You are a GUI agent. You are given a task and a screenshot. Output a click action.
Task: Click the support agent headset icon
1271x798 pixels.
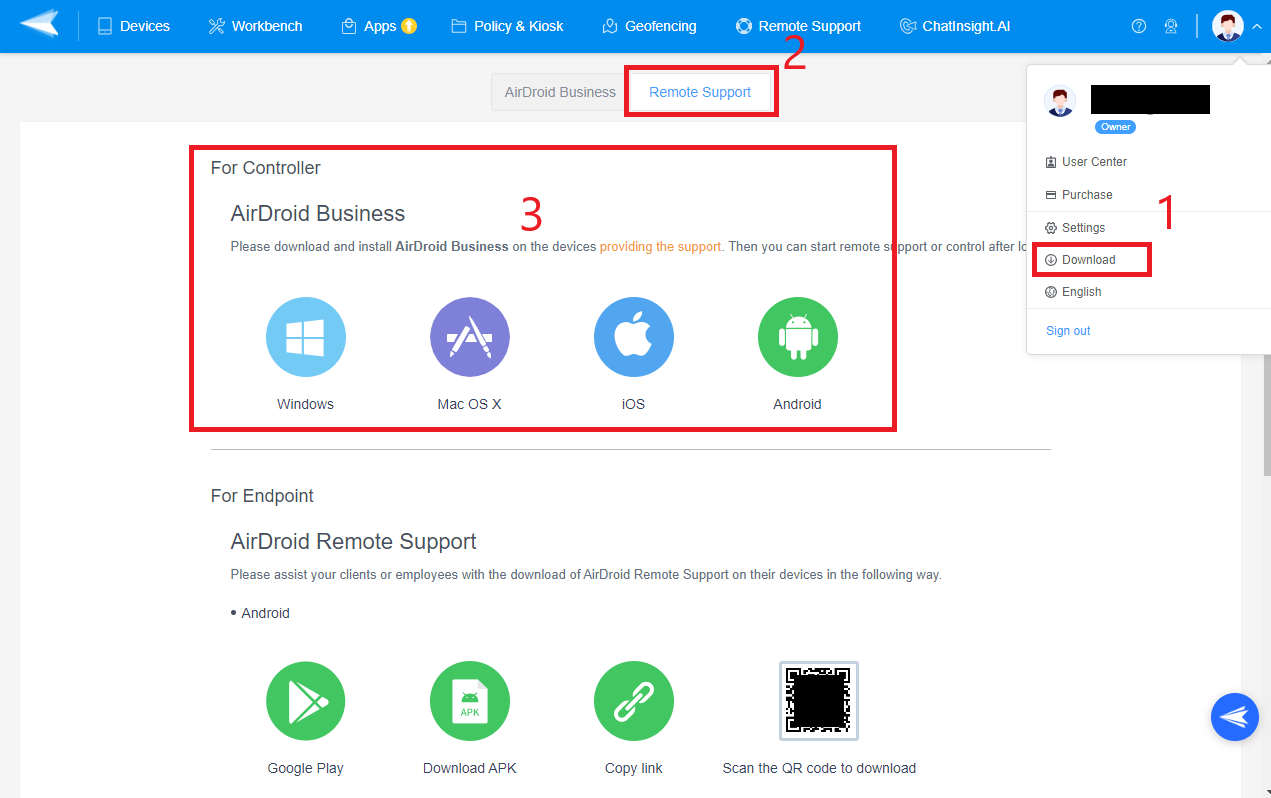coord(1171,26)
